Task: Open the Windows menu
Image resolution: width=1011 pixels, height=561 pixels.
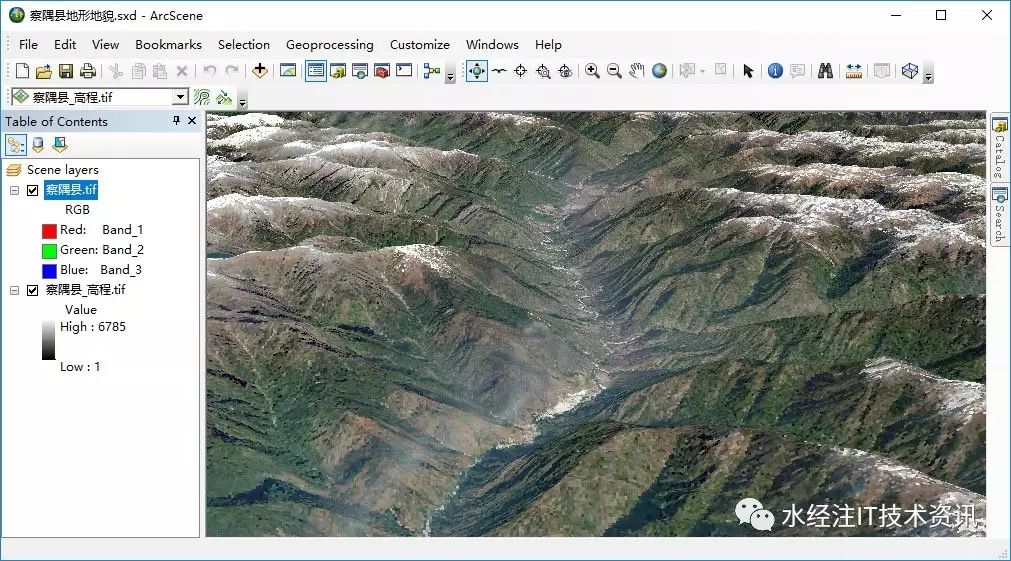Action: tap(492, 44)
